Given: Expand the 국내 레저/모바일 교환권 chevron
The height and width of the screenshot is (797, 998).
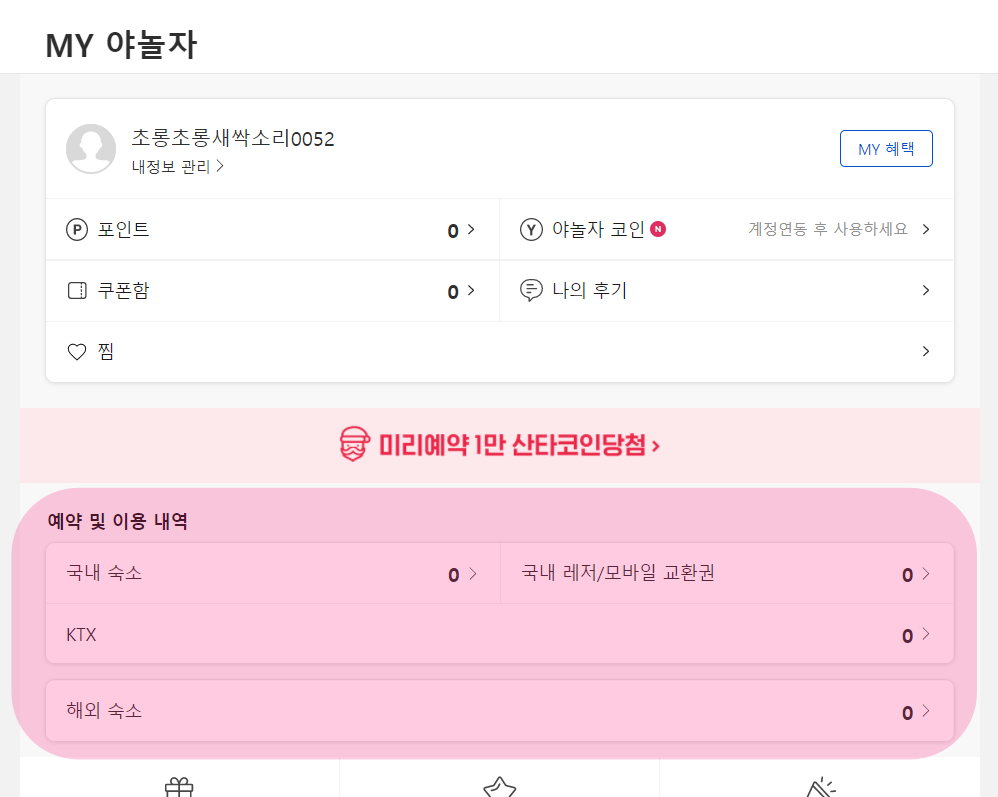Looking at the screenshot, I should 926,574.
